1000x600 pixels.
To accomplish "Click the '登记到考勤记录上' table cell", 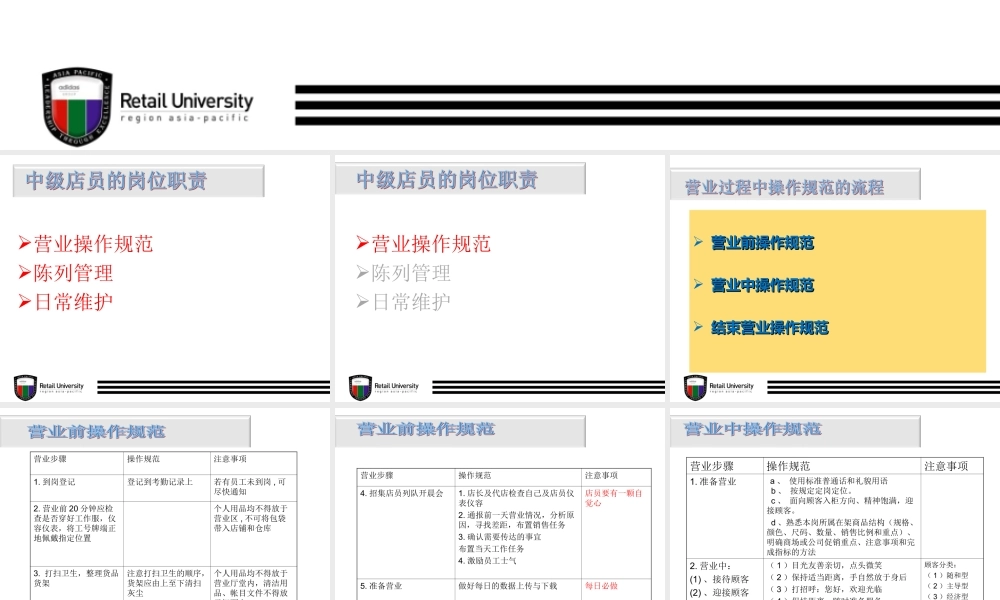I will coord(167,487).
